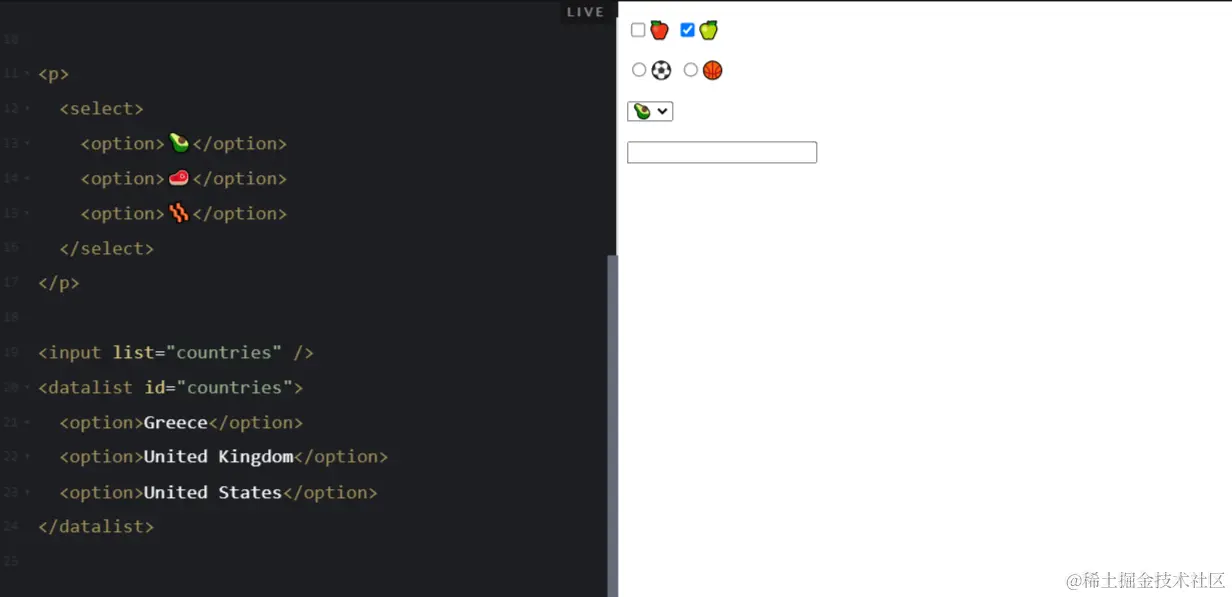
Task: Click the word Greece in code
Action: 176,422
